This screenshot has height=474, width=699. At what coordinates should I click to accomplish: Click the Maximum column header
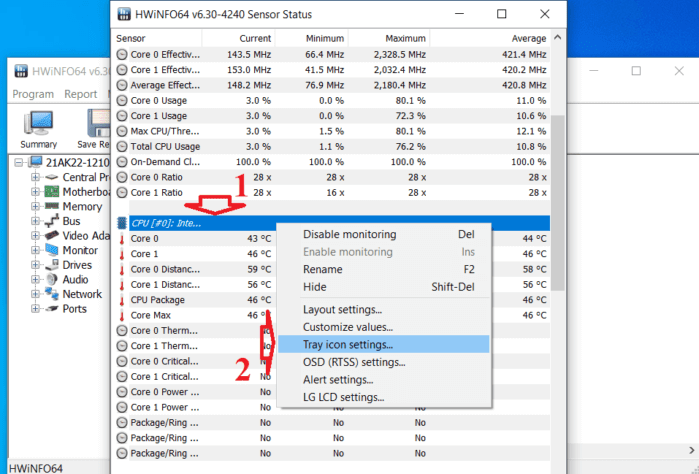point(389,38)
